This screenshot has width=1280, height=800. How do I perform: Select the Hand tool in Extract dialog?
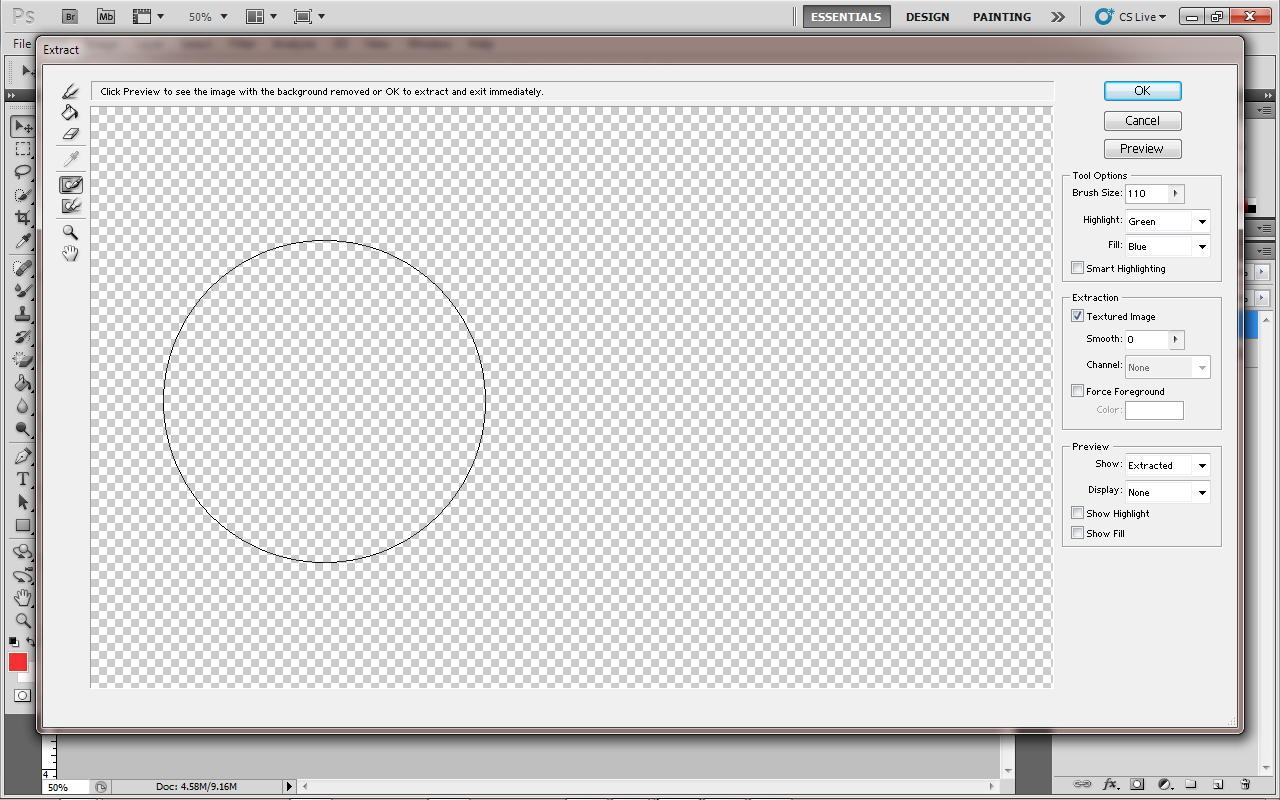click(x=70, y=254)
